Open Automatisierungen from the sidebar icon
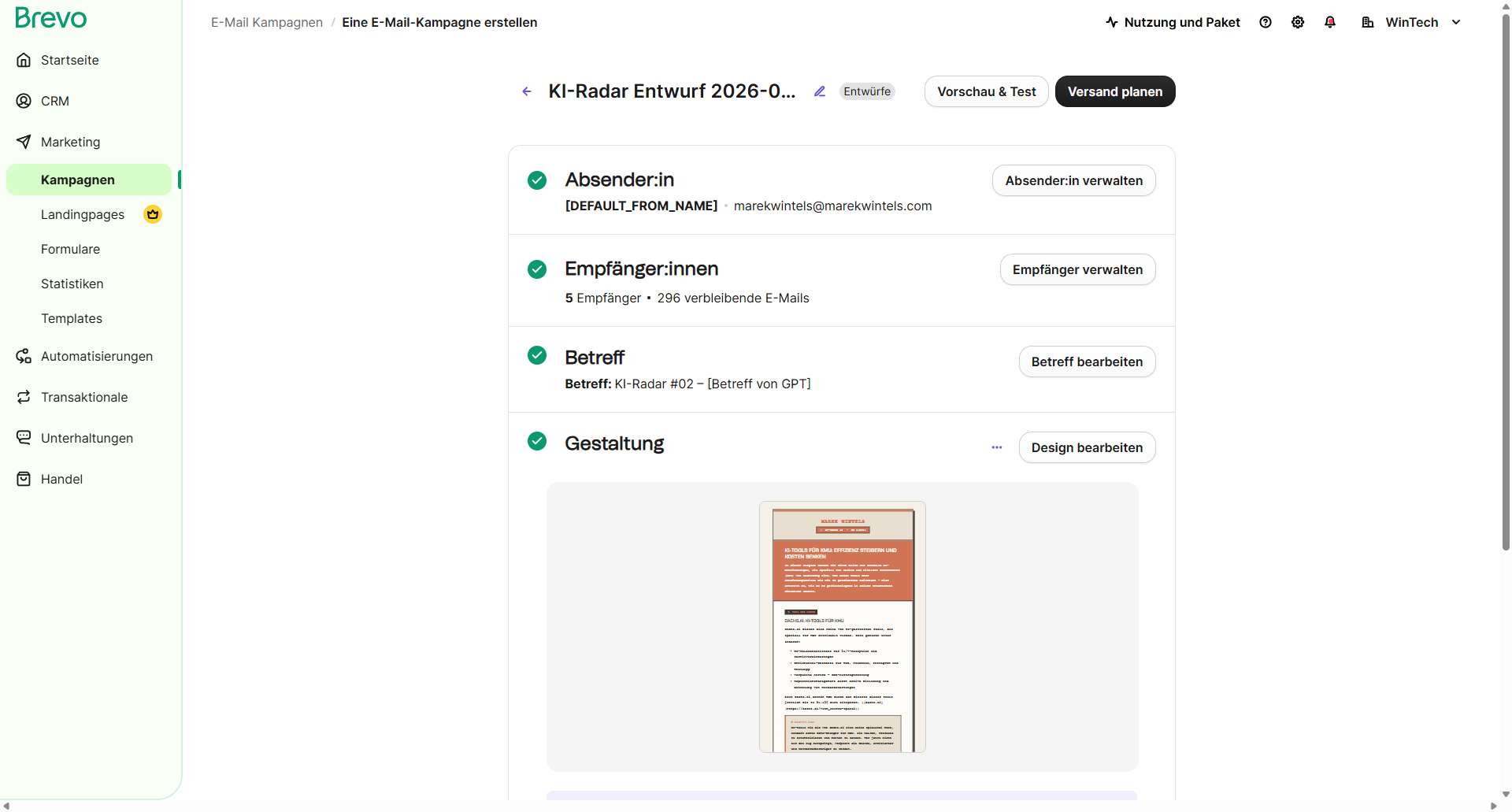This screenshot has height=812, width=1512. pyautogui.click(x=24, y=356)
